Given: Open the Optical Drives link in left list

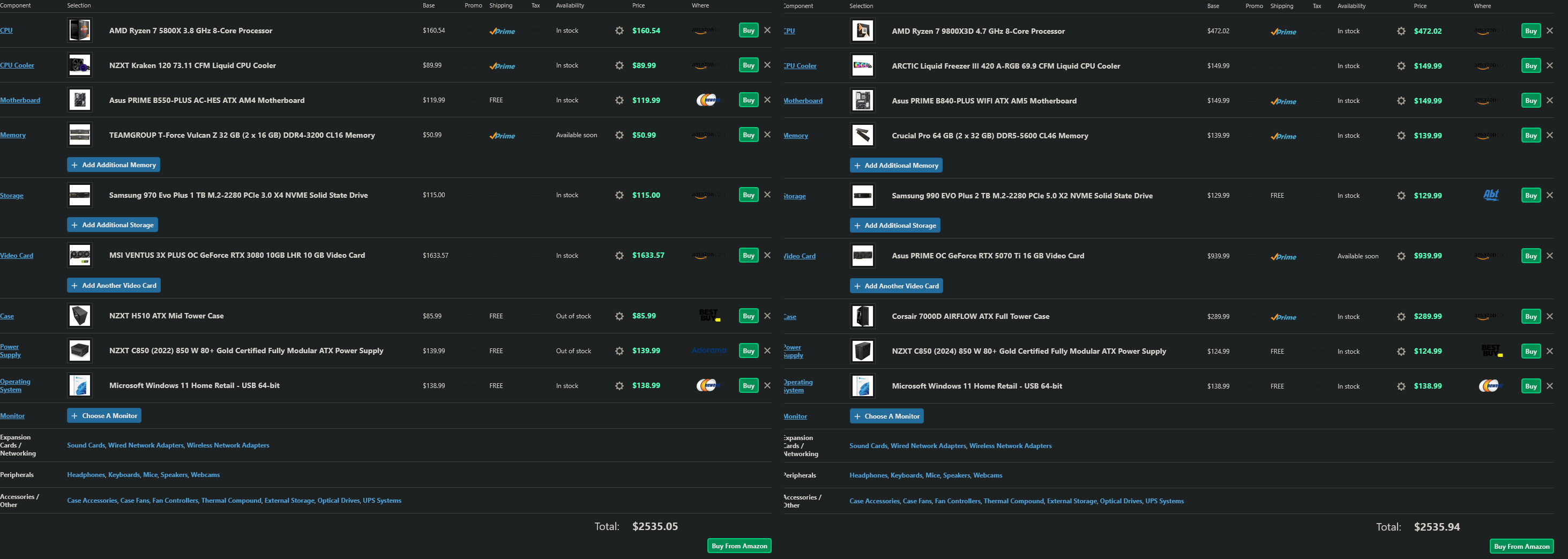Looking at the screenshot, I should coord(339,501).
